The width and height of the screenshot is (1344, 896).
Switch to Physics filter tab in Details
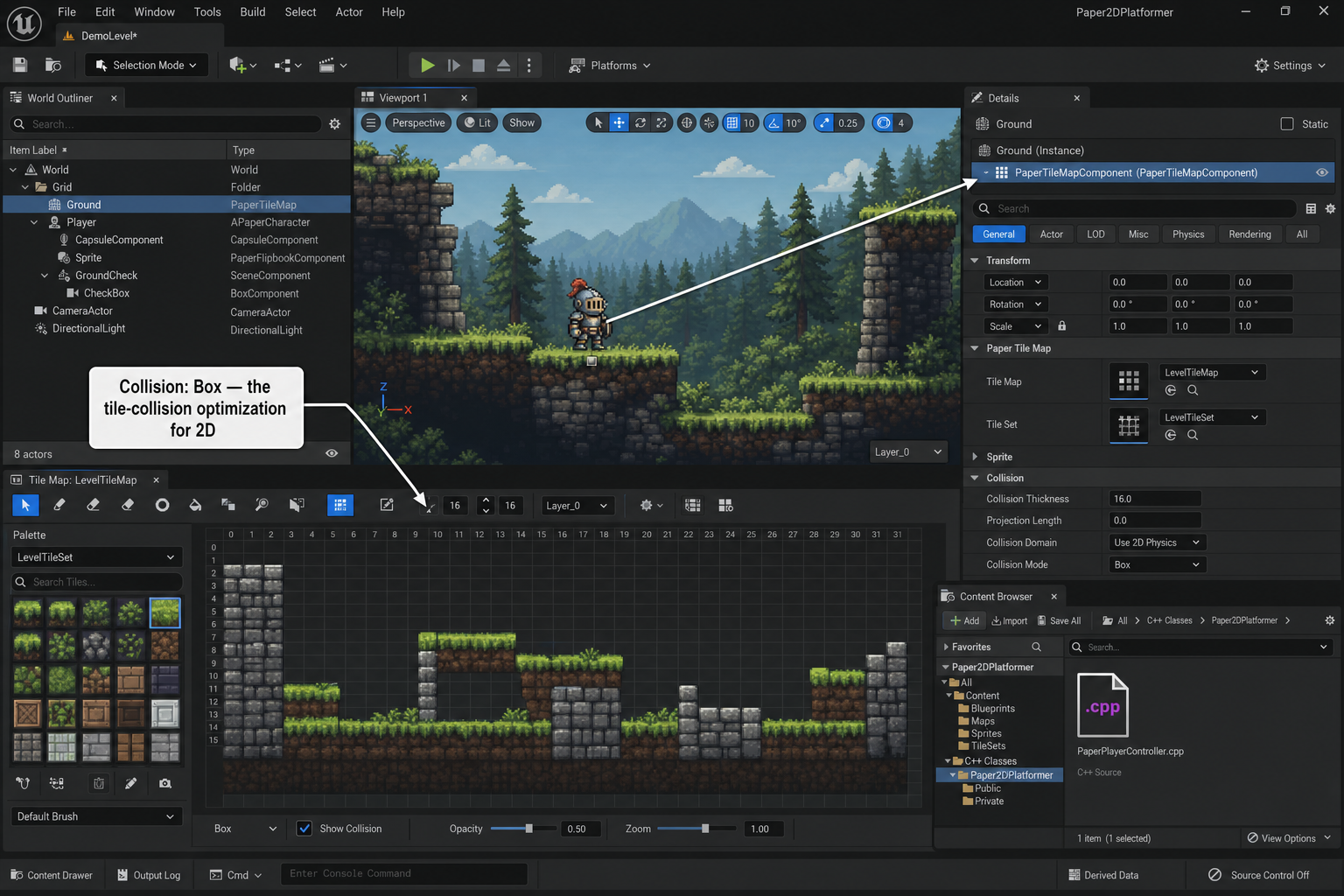[x=1188, y=234]
